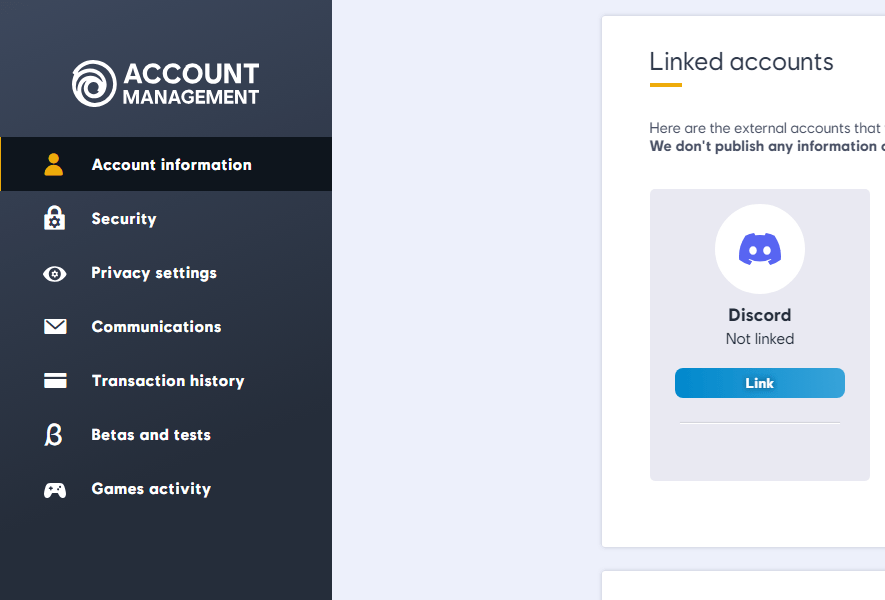Open the Account information menu label
Image resolution: width=885 pixels, height=600 pixels.
tap(171, 165)
